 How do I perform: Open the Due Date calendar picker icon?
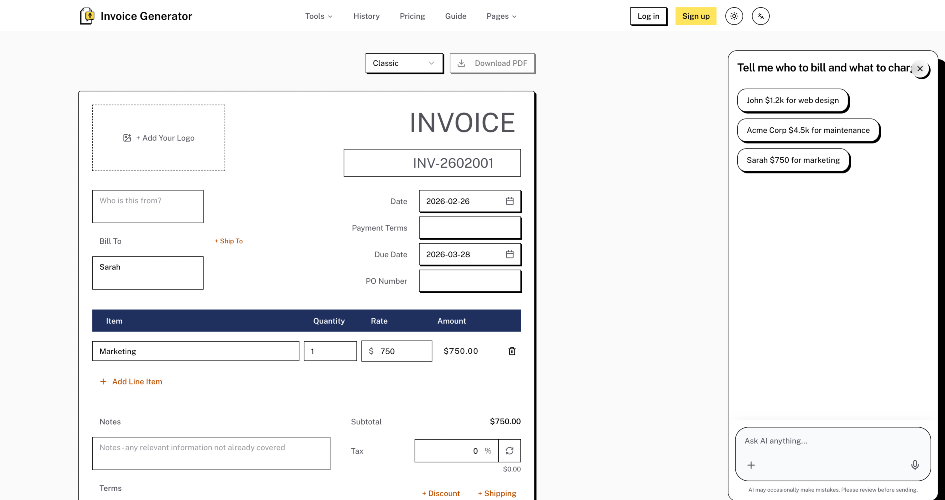(510, 254)
